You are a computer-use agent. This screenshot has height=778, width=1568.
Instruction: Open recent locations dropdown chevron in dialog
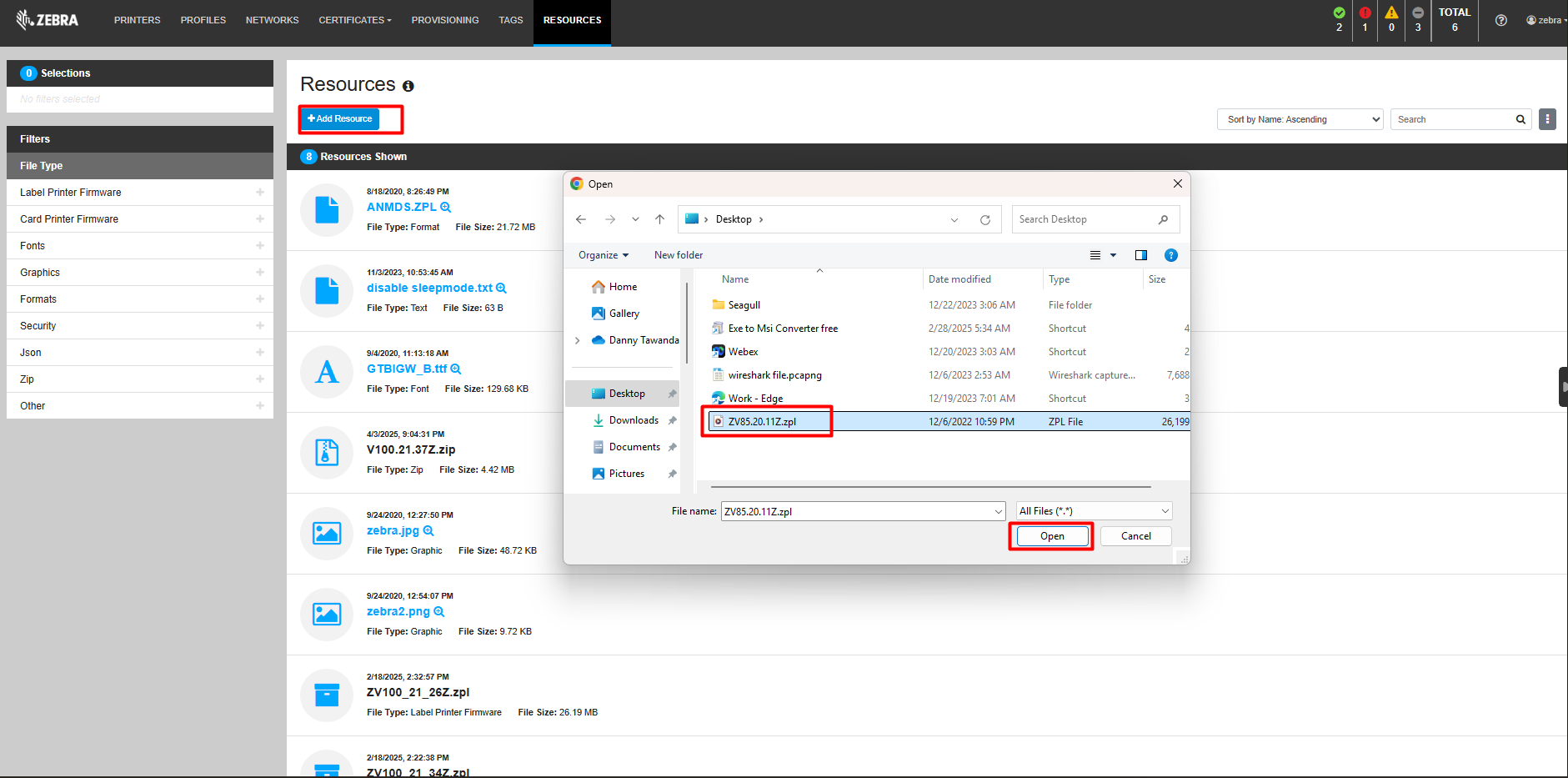pyautogui.click(x=635, y=219)
